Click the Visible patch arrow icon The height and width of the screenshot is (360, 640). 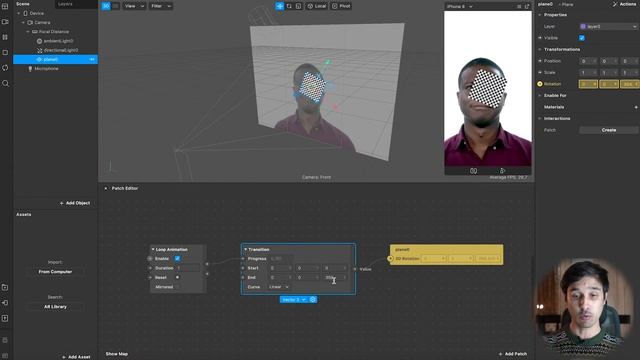coord(540,38)
